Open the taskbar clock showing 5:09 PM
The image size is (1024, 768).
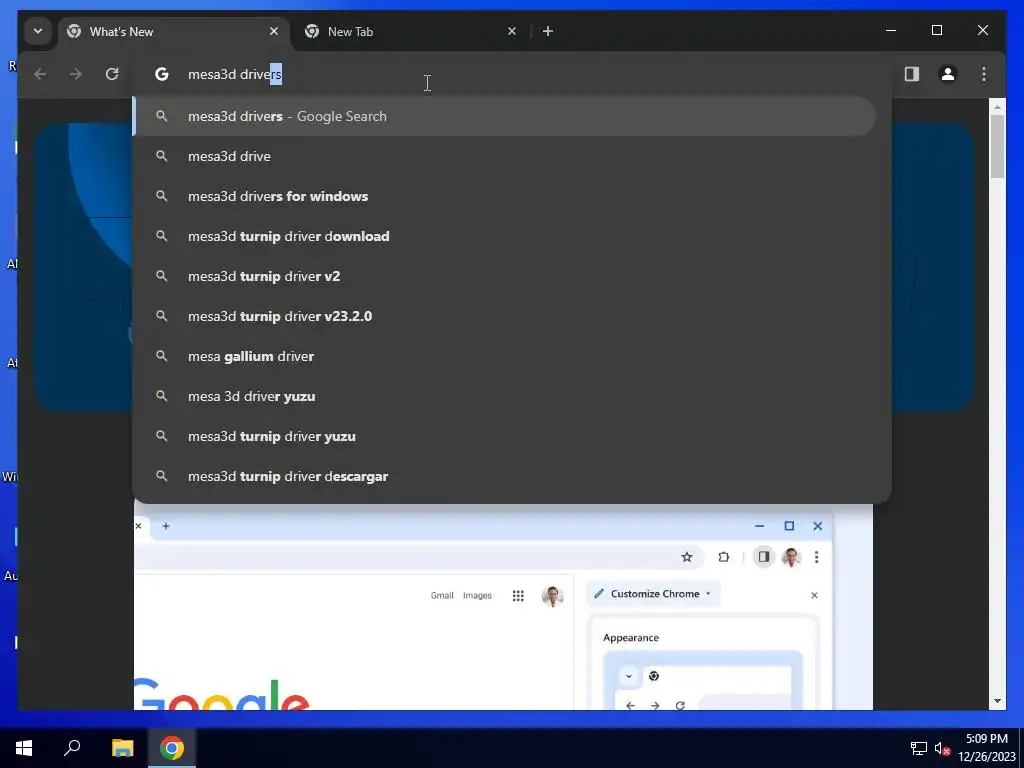(x=987, y=748)
